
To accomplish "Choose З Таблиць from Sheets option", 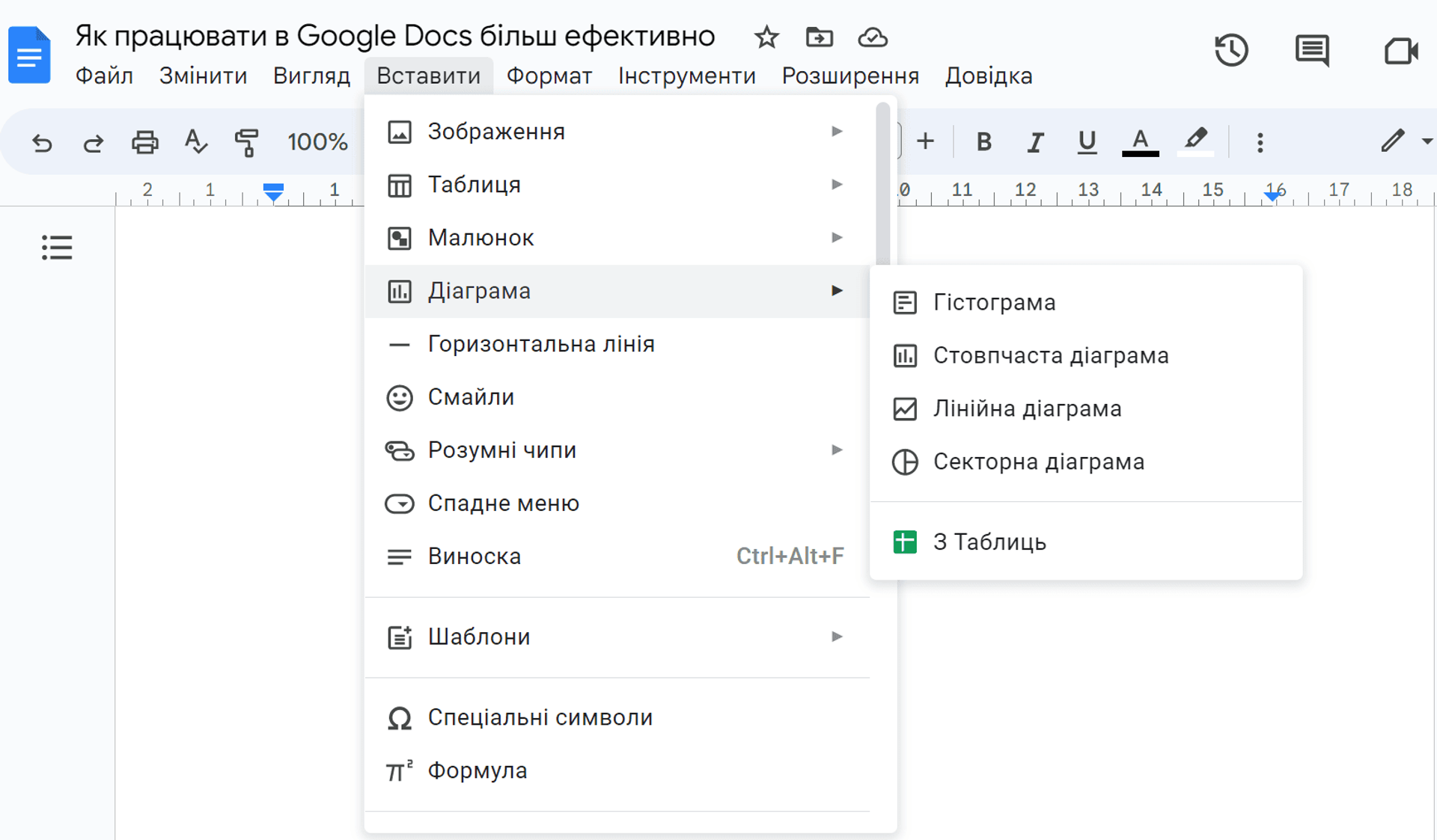I will tap(1086, 542).
